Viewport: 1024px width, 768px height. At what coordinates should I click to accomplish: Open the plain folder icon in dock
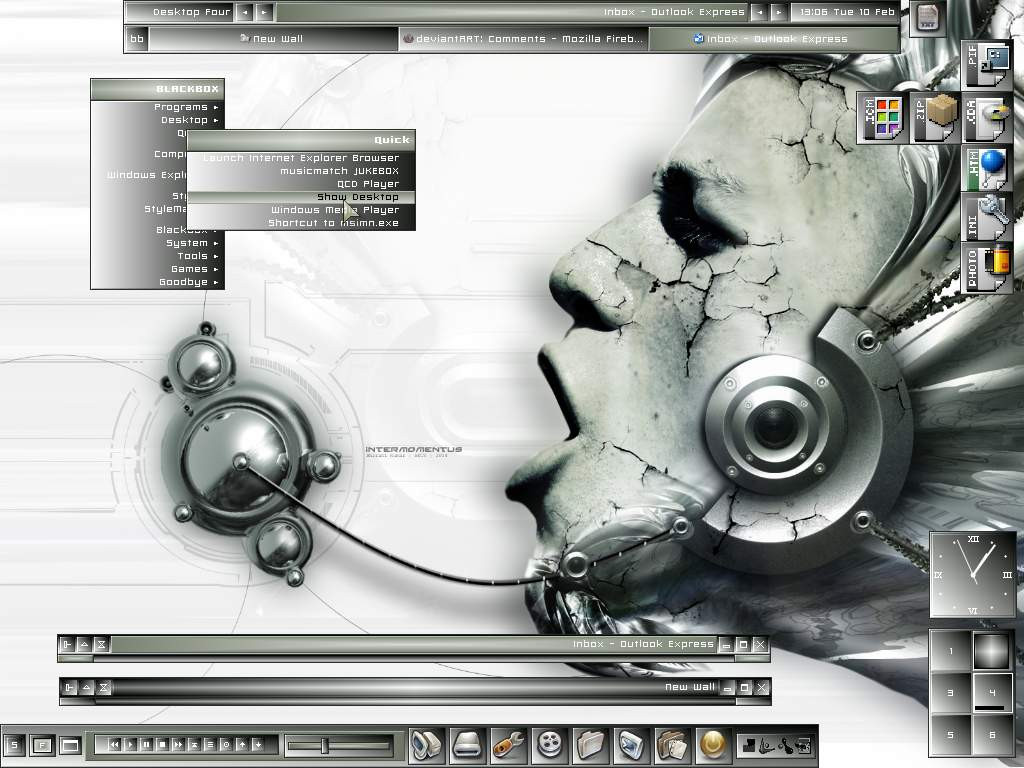pos(590,744)
